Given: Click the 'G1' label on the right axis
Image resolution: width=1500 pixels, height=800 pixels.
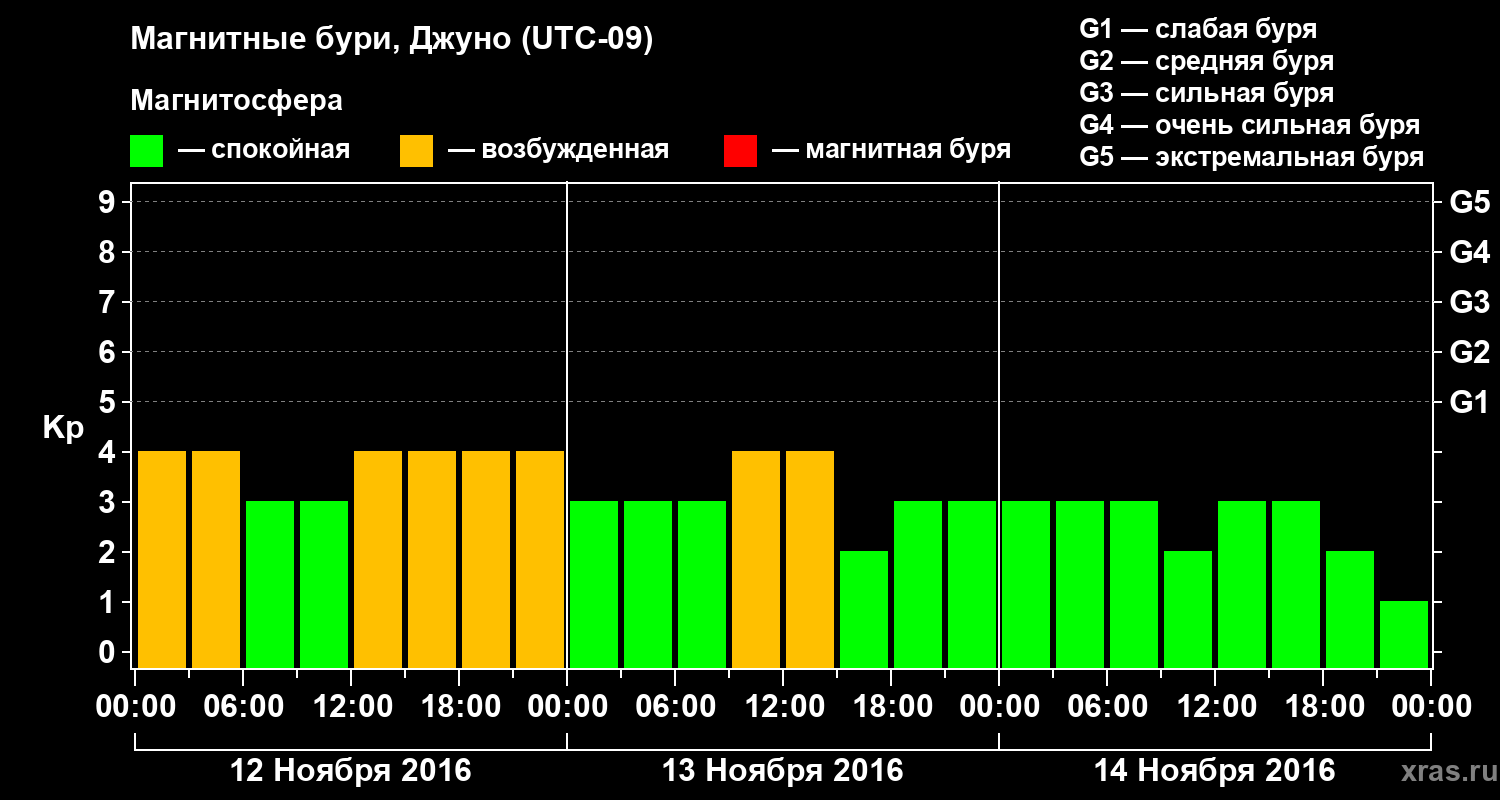Looking at the screenshot, I should click(1470, 402).
